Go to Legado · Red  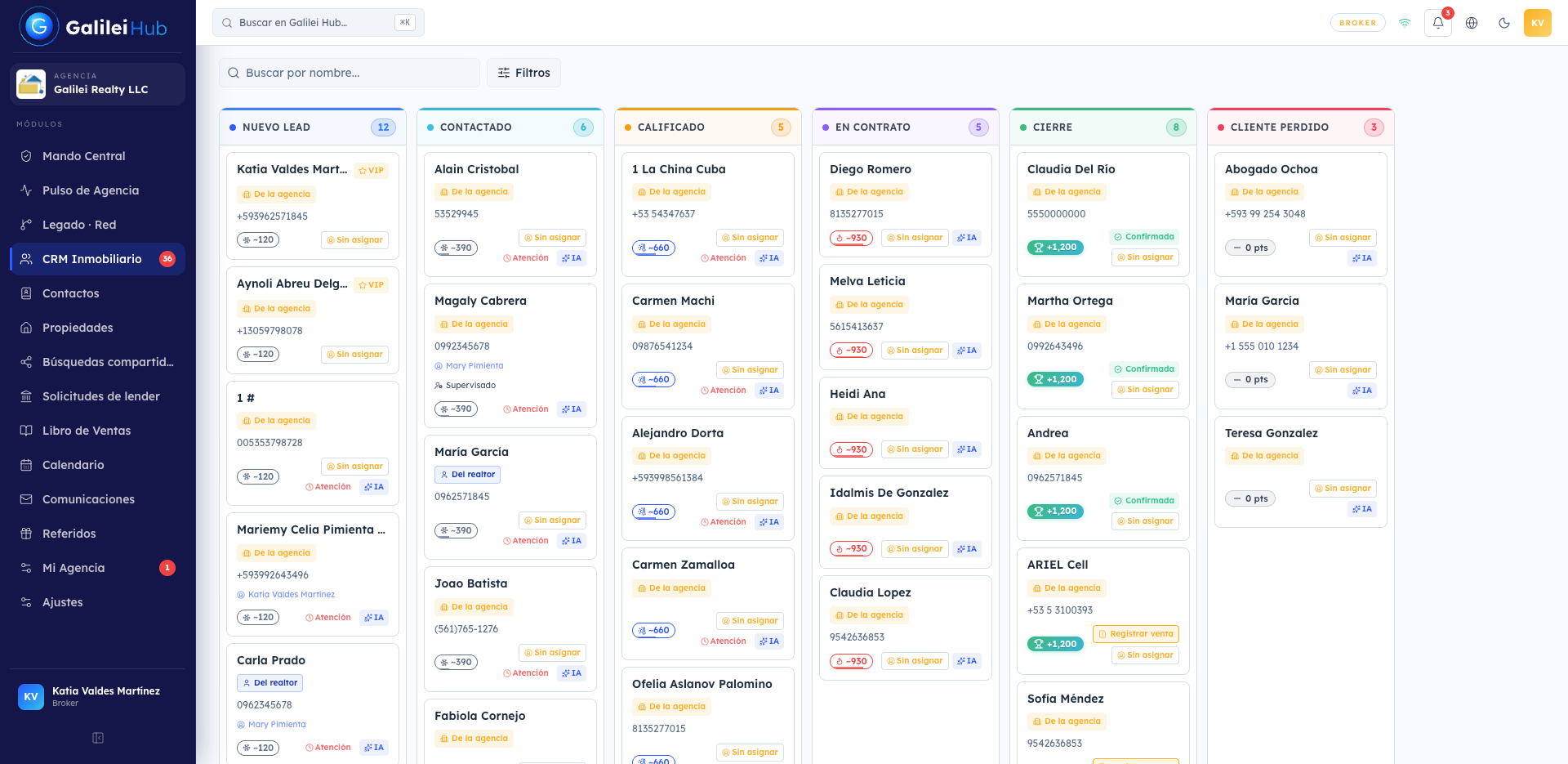(x=97, y=225)
